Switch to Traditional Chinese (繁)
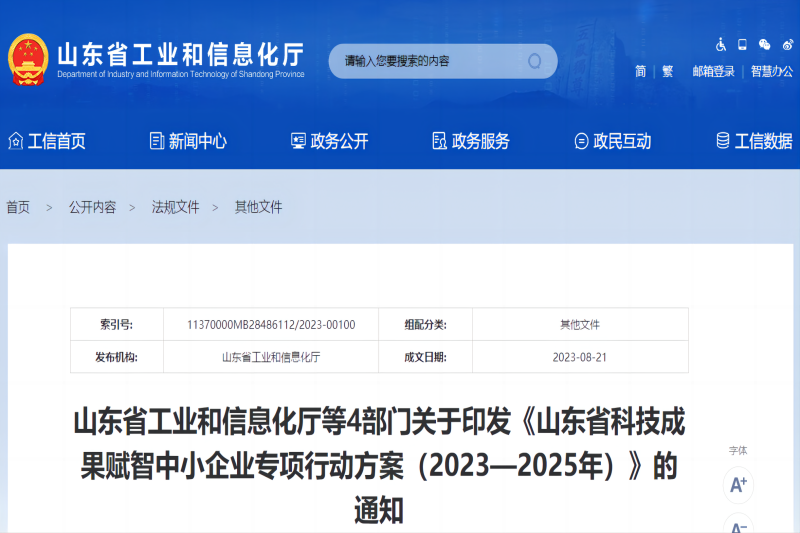Image resolution: width=800 pixels, height=533 pixels. (x=667, y=71)
